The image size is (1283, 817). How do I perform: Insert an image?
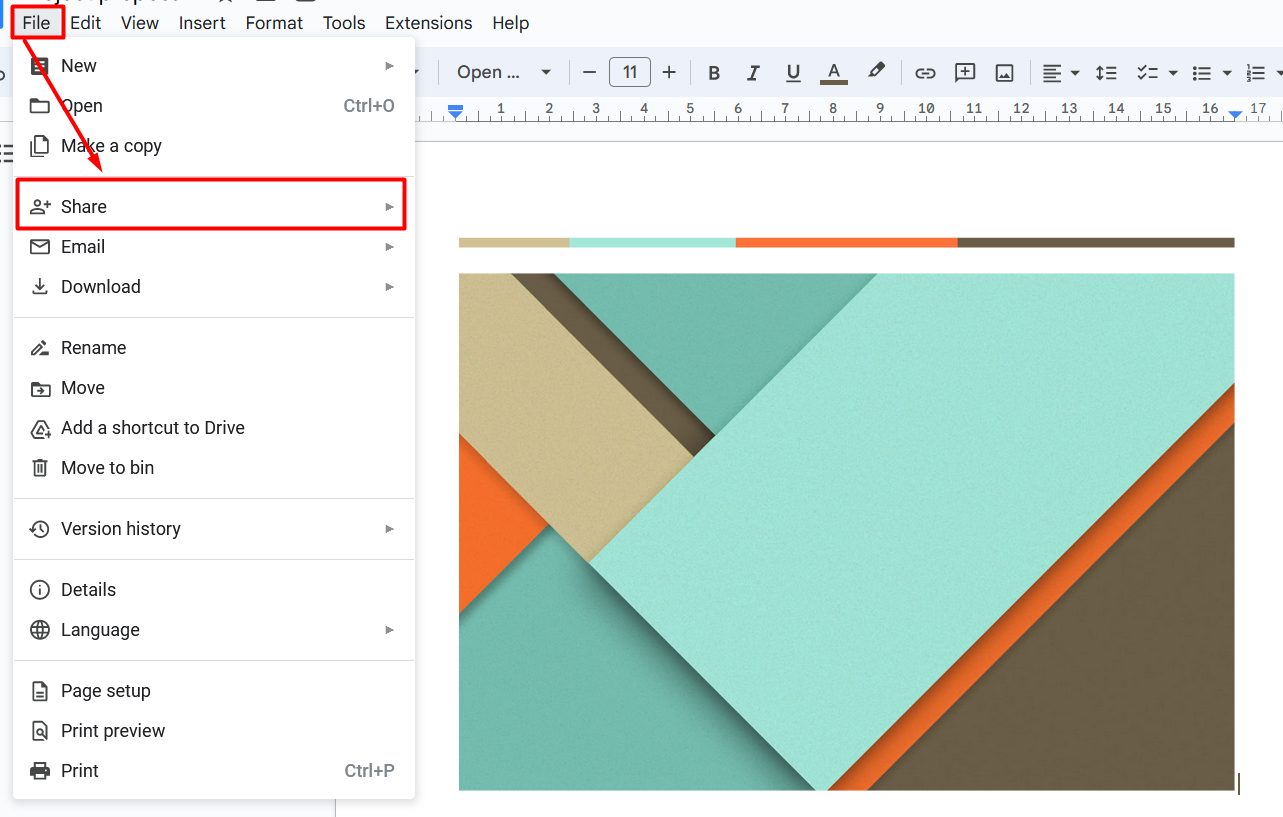point(1004,72)
